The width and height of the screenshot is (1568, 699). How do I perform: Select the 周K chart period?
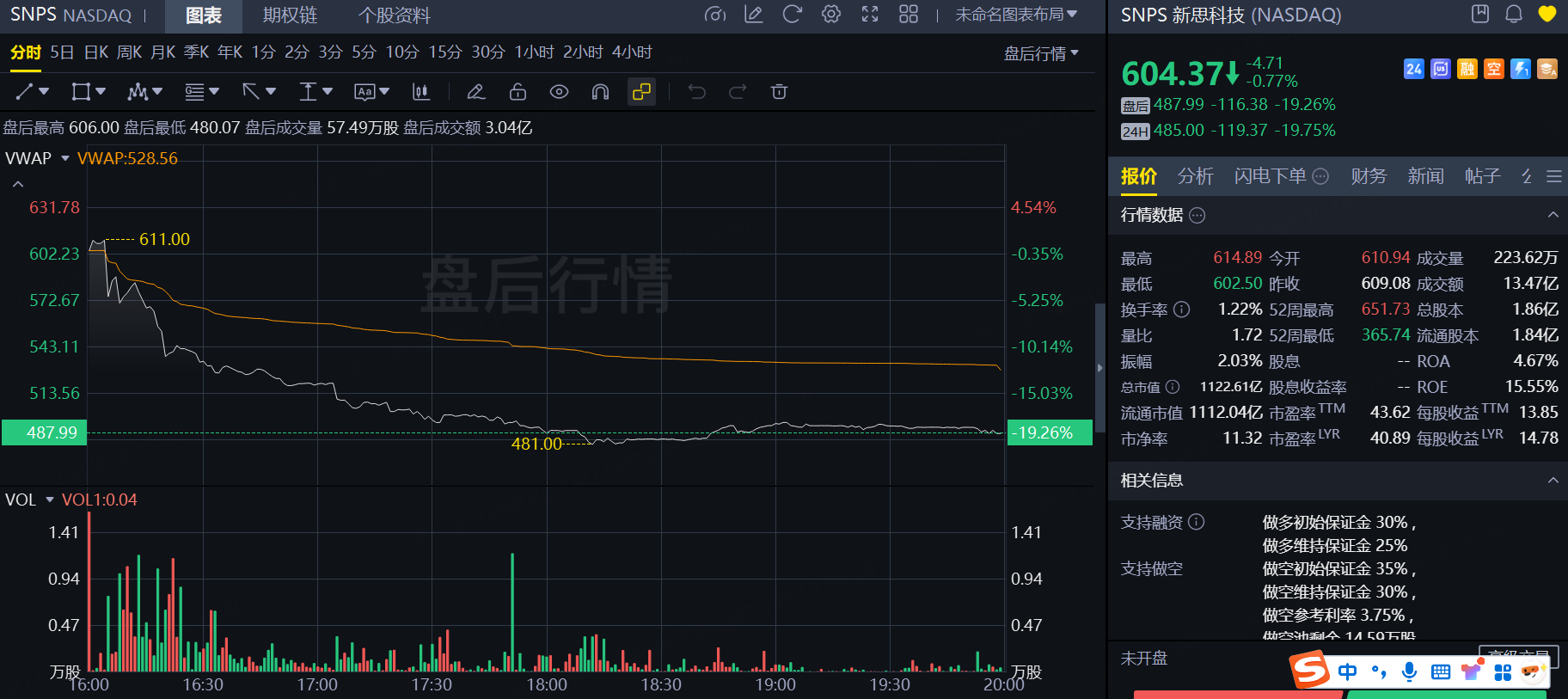coord(129,52)
